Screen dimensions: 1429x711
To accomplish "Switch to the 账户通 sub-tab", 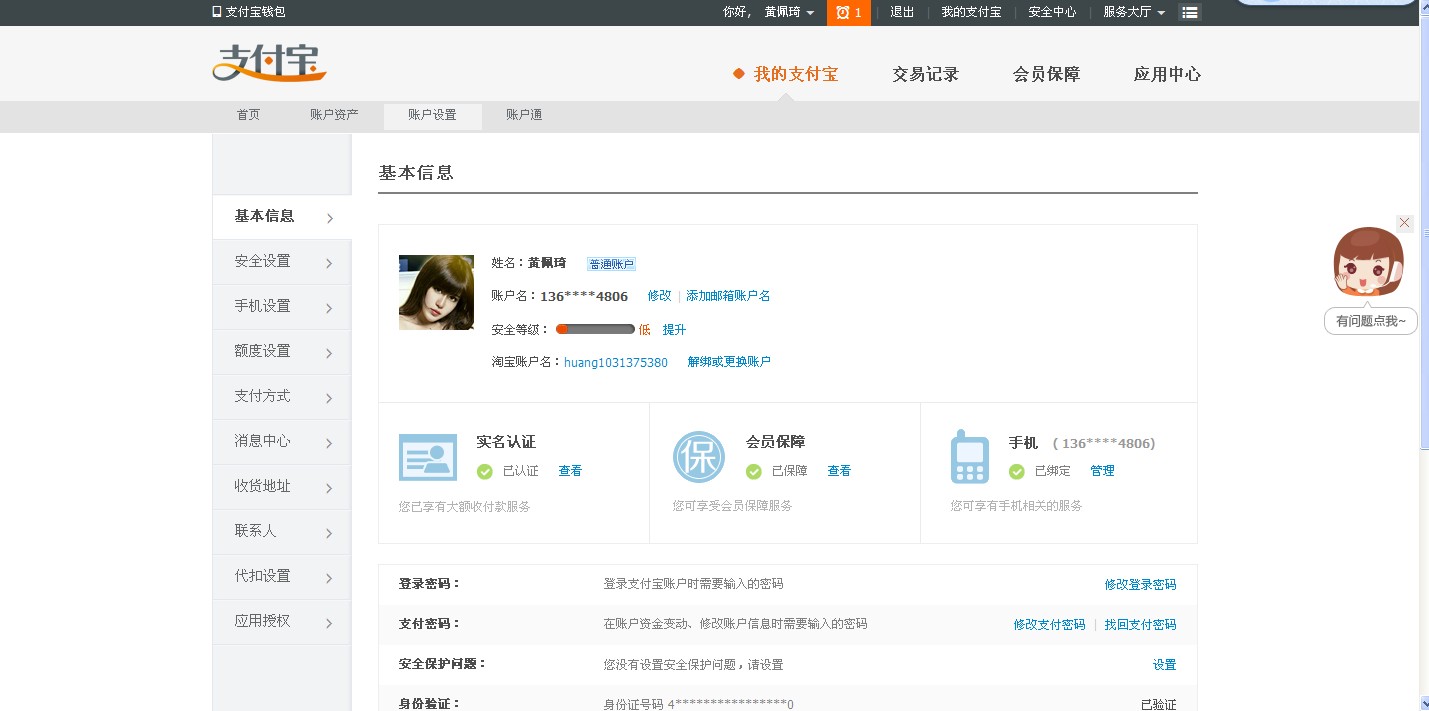I will [x=524, y=115].
